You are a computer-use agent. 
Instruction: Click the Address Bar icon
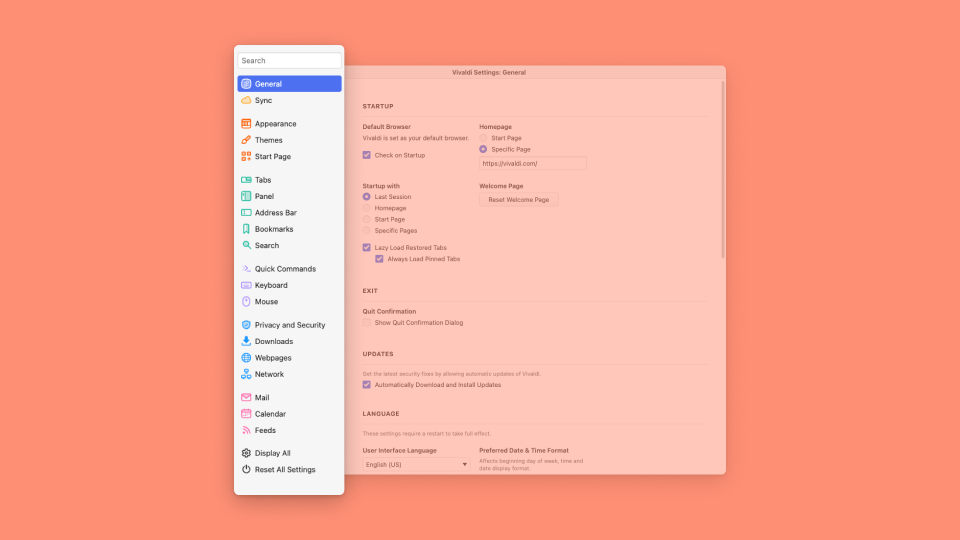246,213
